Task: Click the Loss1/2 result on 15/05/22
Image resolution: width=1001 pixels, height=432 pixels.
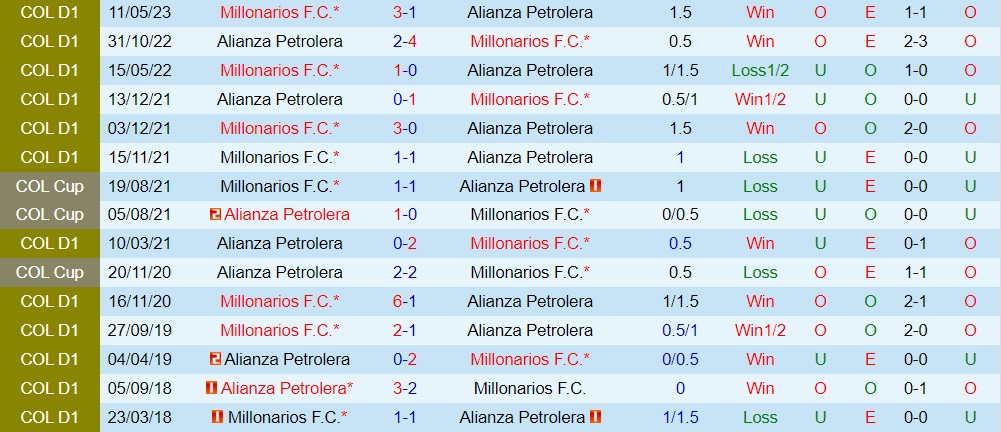Action: click(x=760, y=70)
